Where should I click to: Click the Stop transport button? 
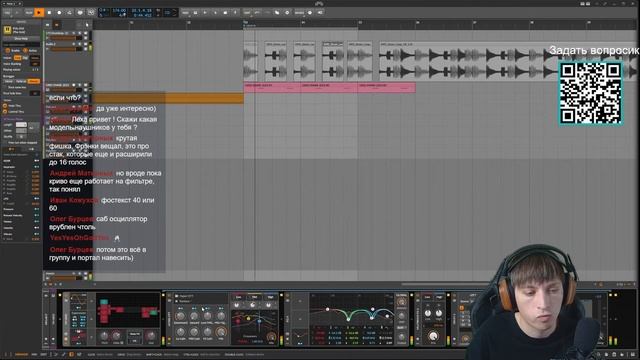[49, 12]
